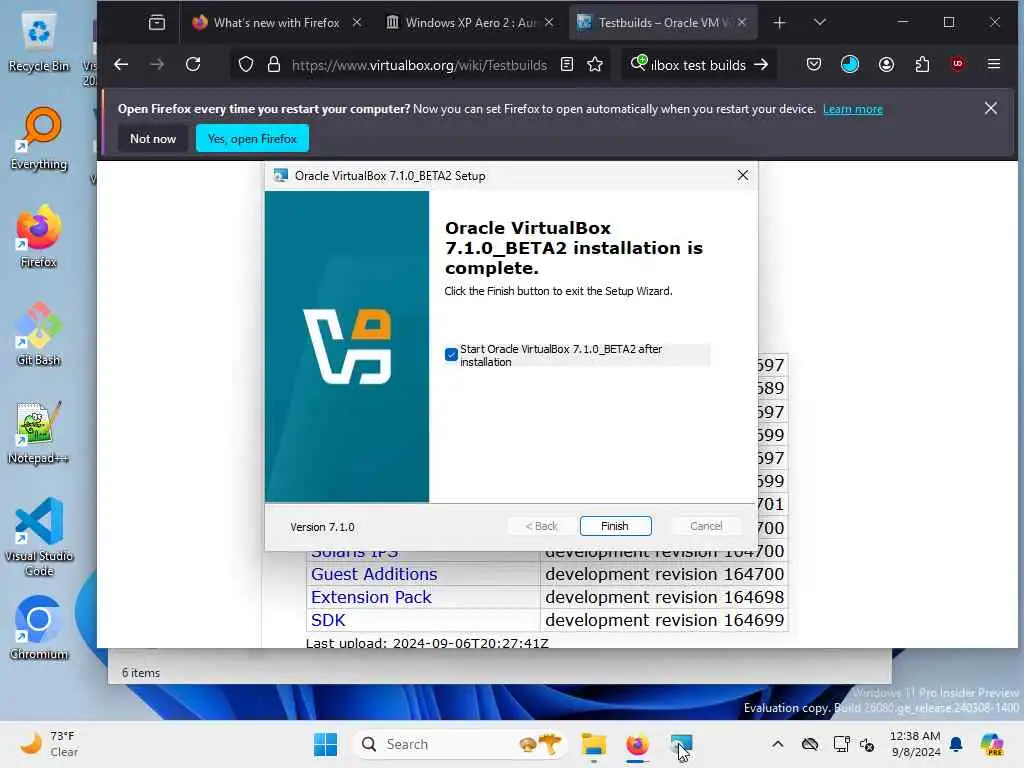Image resolution: width=1024 pixels, height=768 pixels.
Task: Reload the Testbuilds page
Action: coord(193,65)
